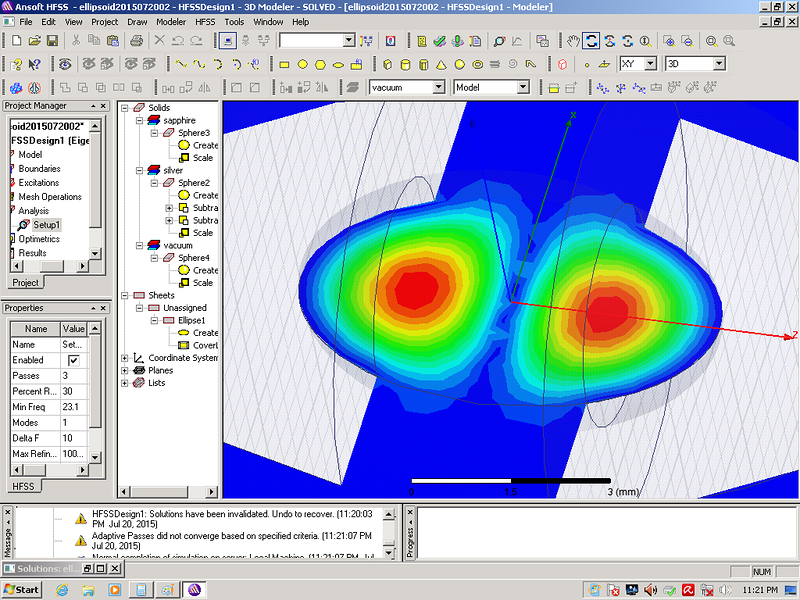Collapse the Solids tree node

125,108
